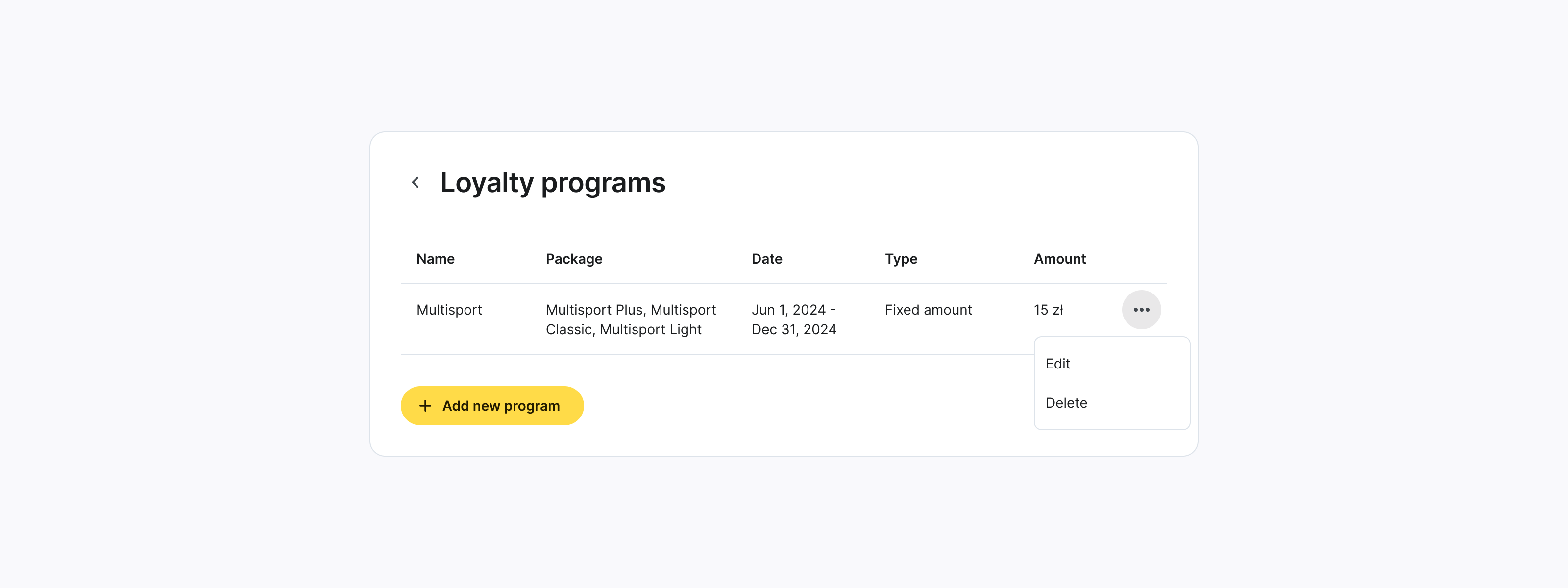Click the Name column header
Viewport: 1568px width, 588px height.
(x=435, y=259)
